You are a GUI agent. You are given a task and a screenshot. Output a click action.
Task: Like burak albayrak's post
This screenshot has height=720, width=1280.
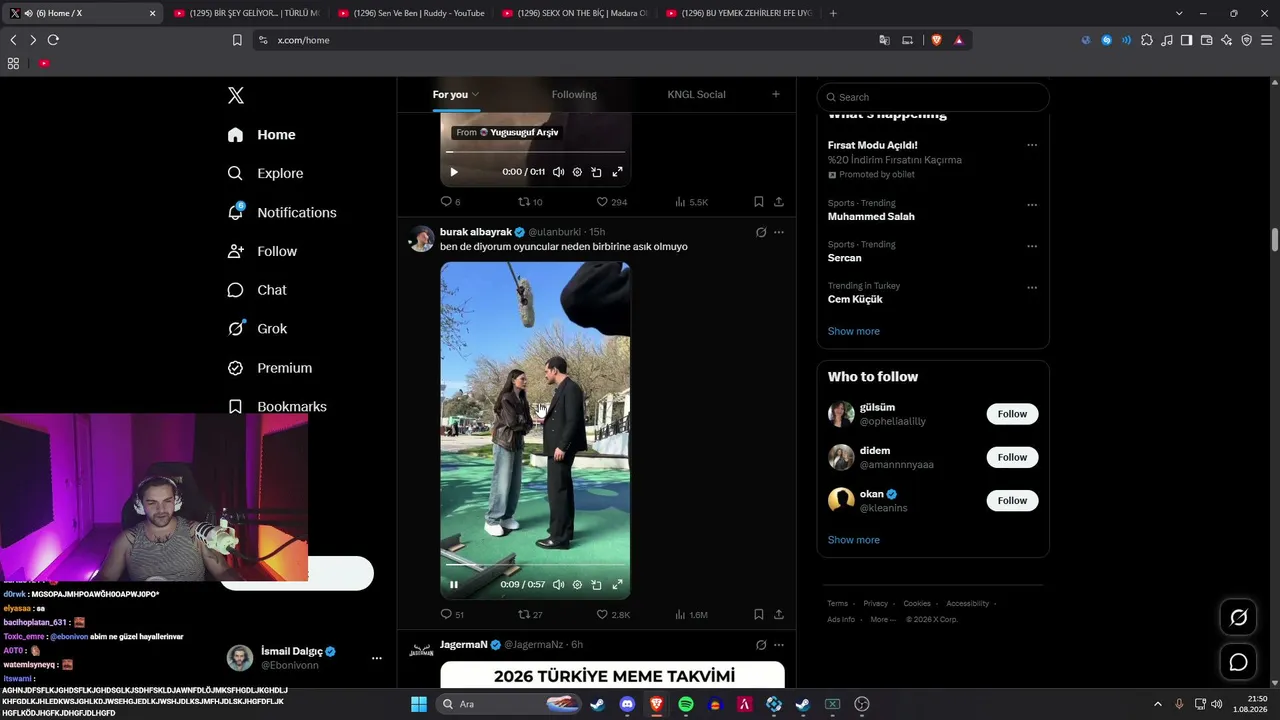613,615
